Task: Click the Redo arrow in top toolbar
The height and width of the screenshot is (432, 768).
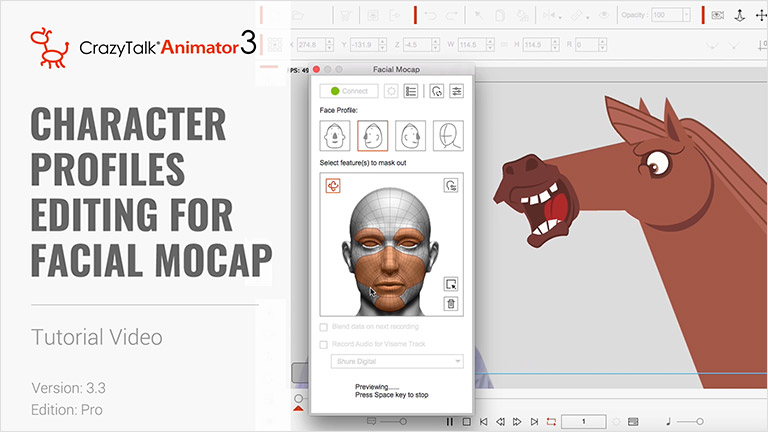Action: 452,16
